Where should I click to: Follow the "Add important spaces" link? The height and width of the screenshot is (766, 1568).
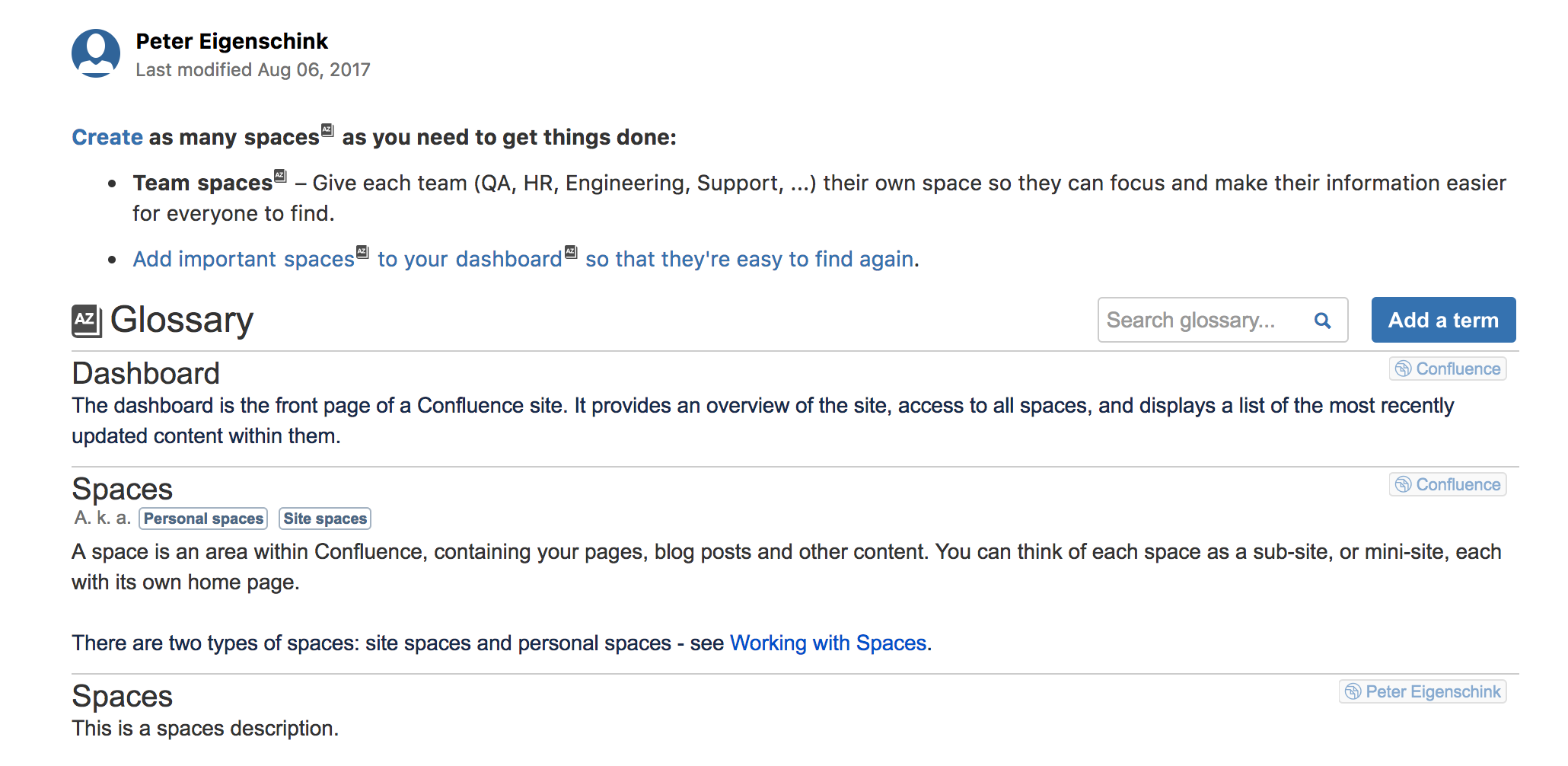click(244, 260)
